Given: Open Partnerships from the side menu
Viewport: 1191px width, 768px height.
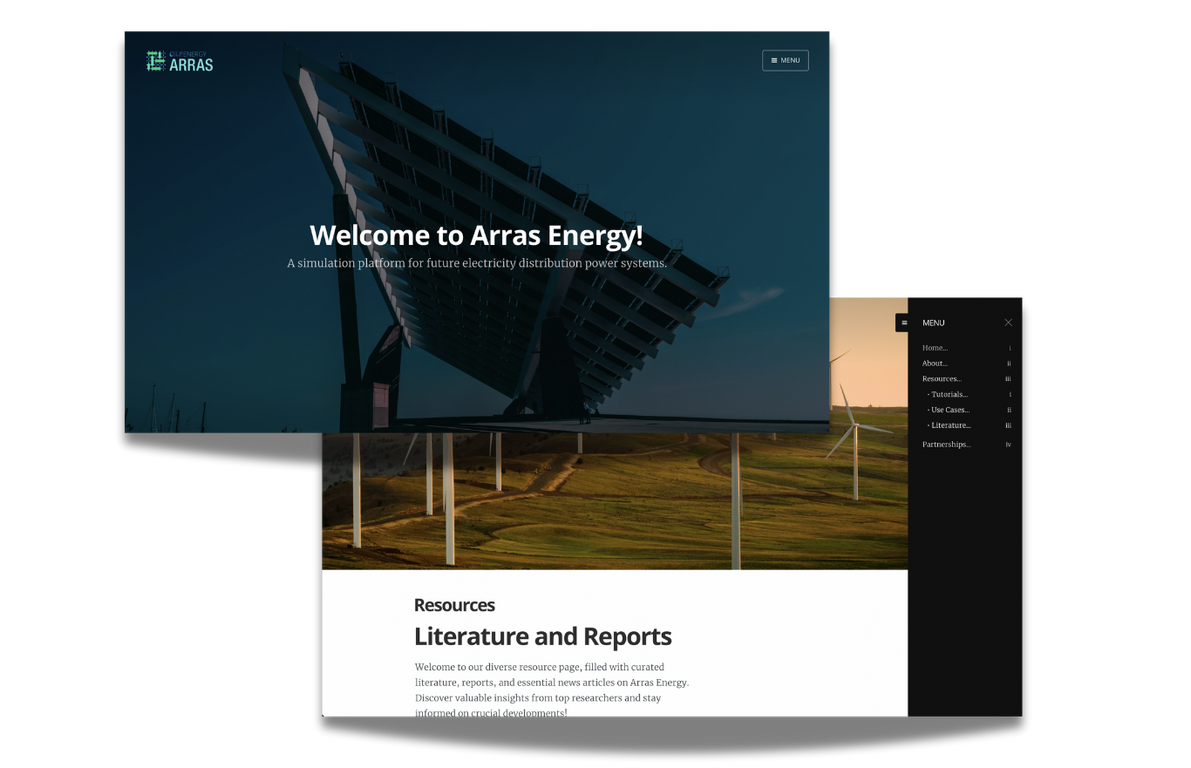Looking at the screenshot, I should point(946,444).
